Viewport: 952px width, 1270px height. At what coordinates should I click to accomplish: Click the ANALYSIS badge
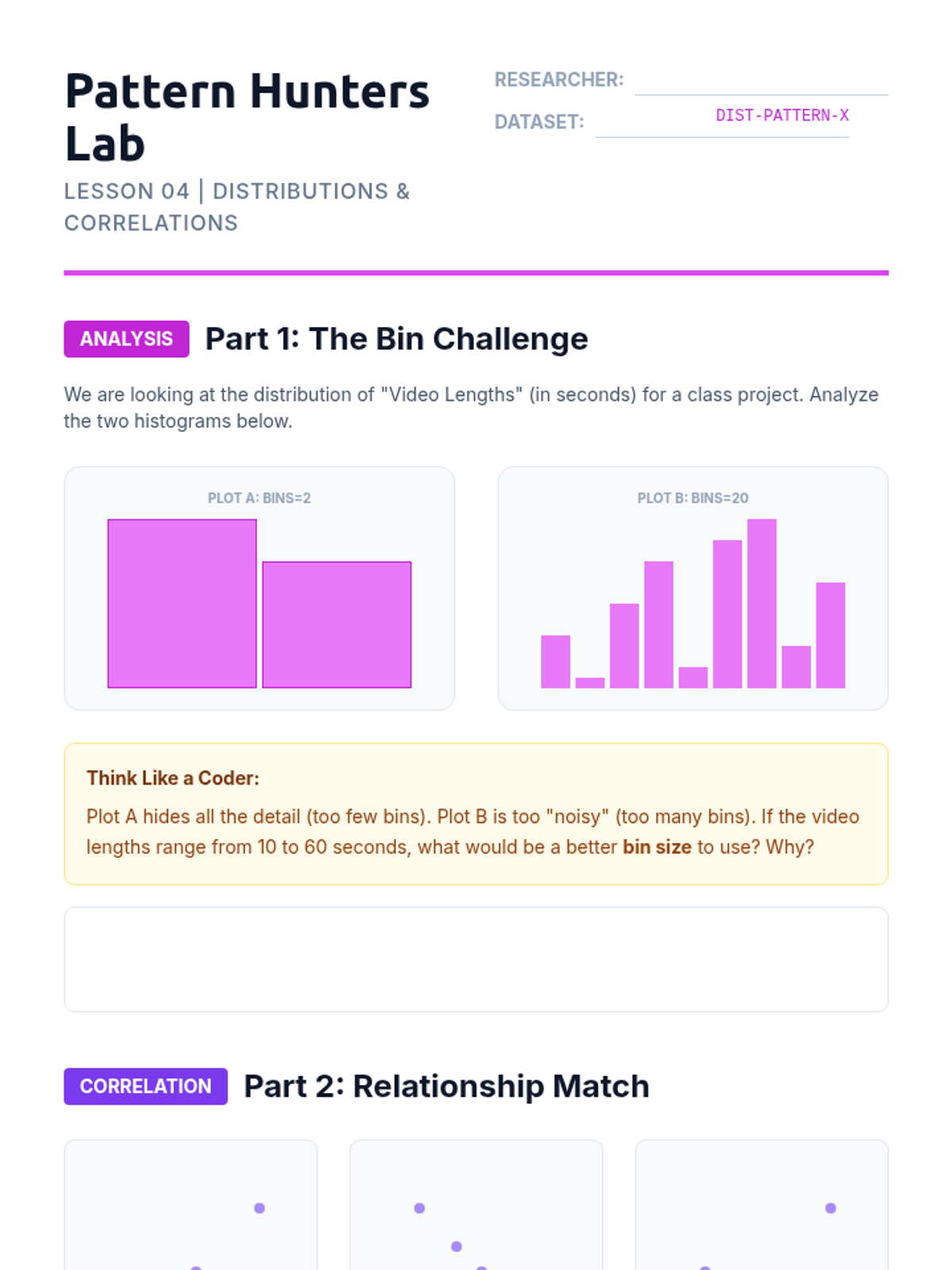(x=126, y=339)
